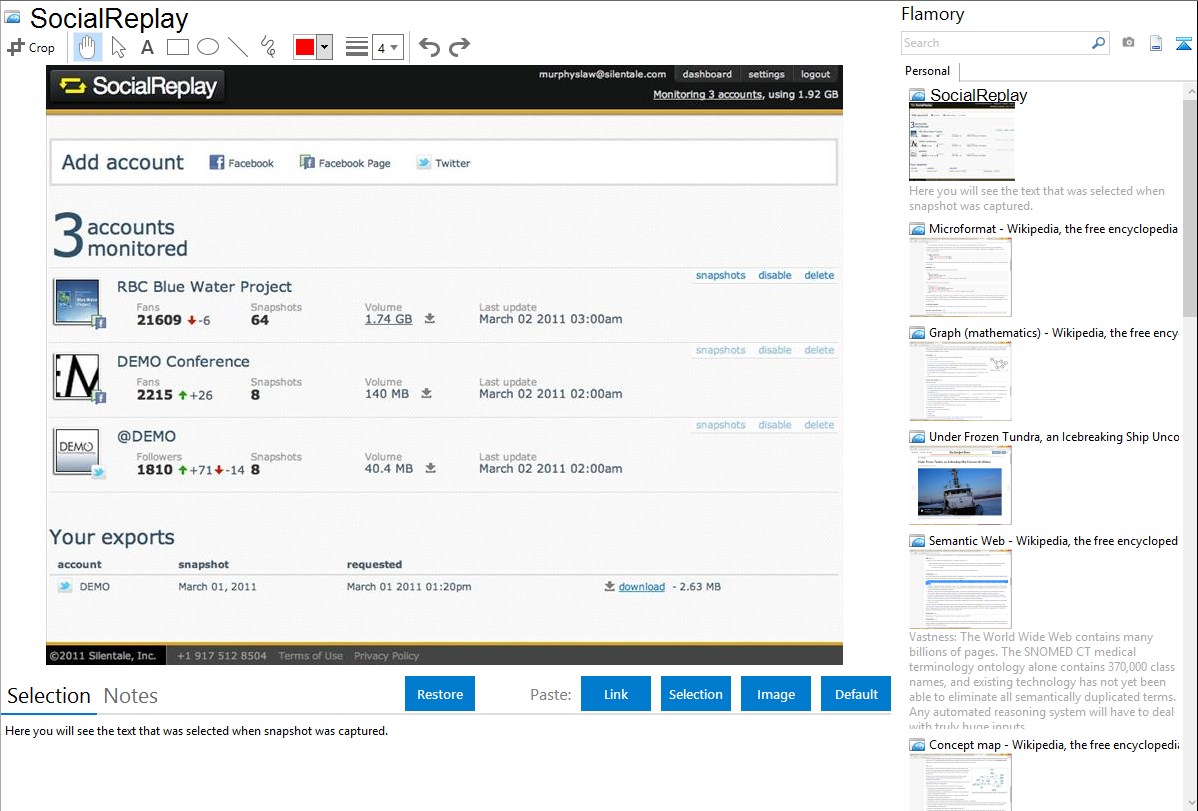Pick the text annotation tool
This screenshot has height=811, width=1198.
tap(147, 47)
